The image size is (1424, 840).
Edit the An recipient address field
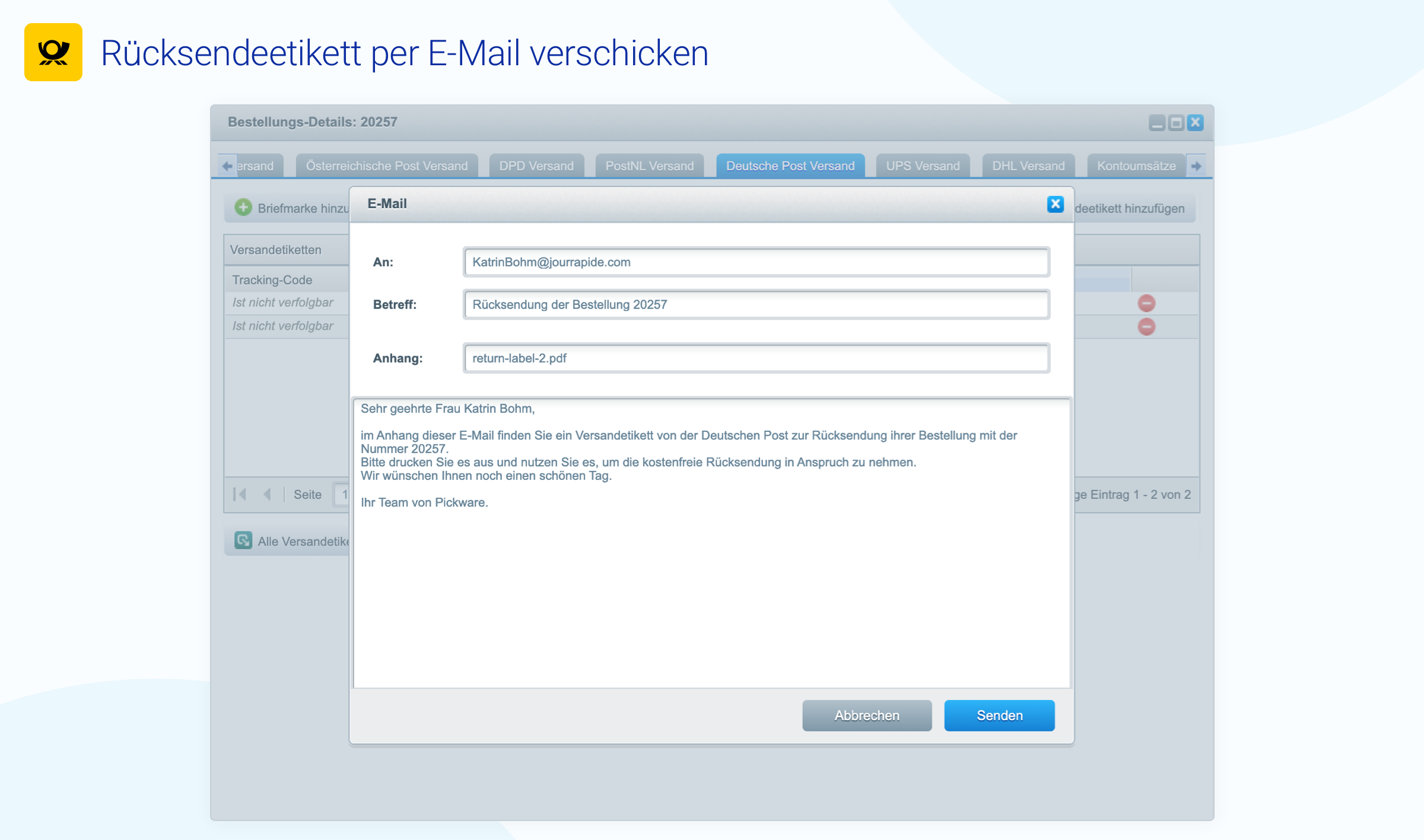tap(757, 262)
